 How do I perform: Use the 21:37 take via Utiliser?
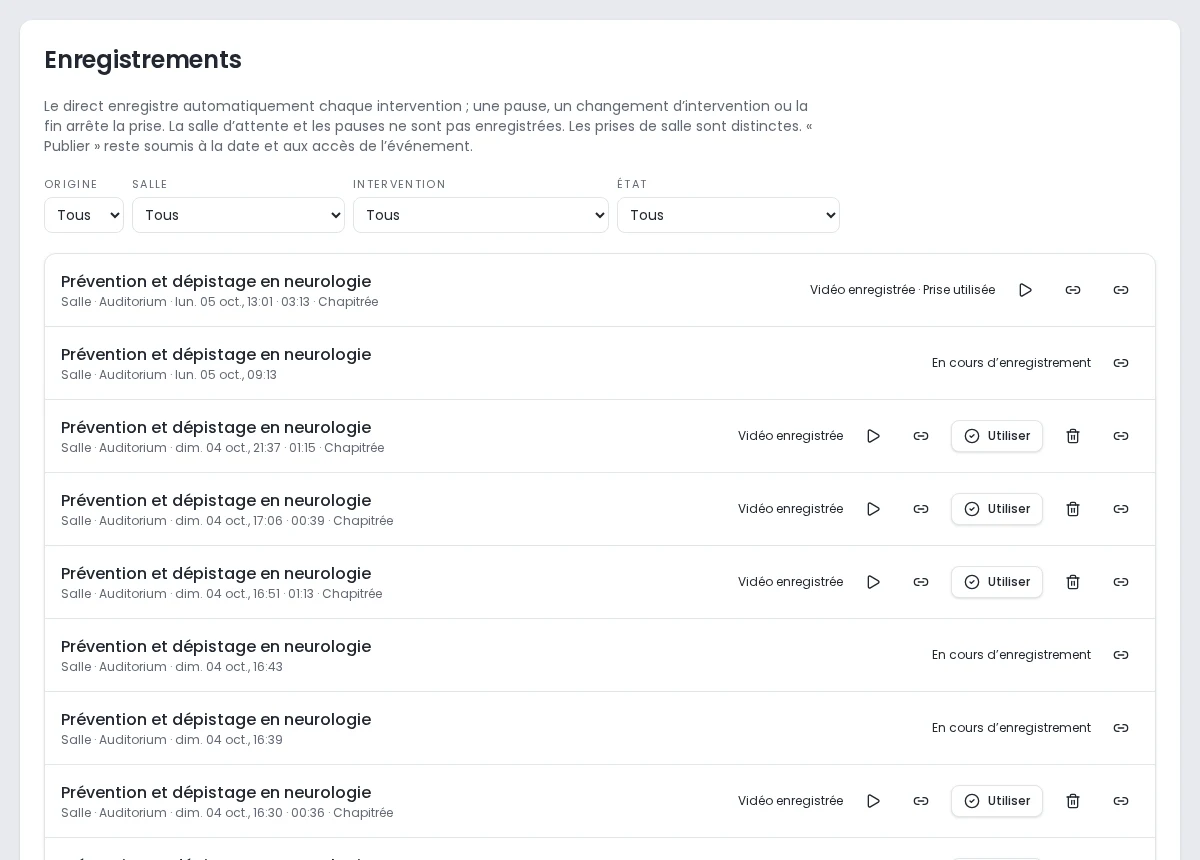[997, 436]
